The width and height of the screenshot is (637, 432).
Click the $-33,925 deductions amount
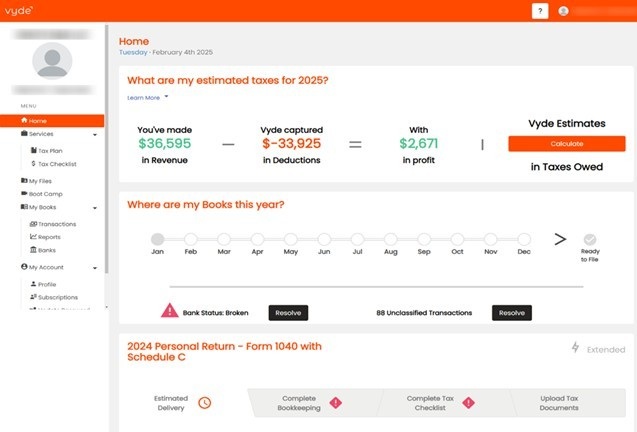[291, 143]
